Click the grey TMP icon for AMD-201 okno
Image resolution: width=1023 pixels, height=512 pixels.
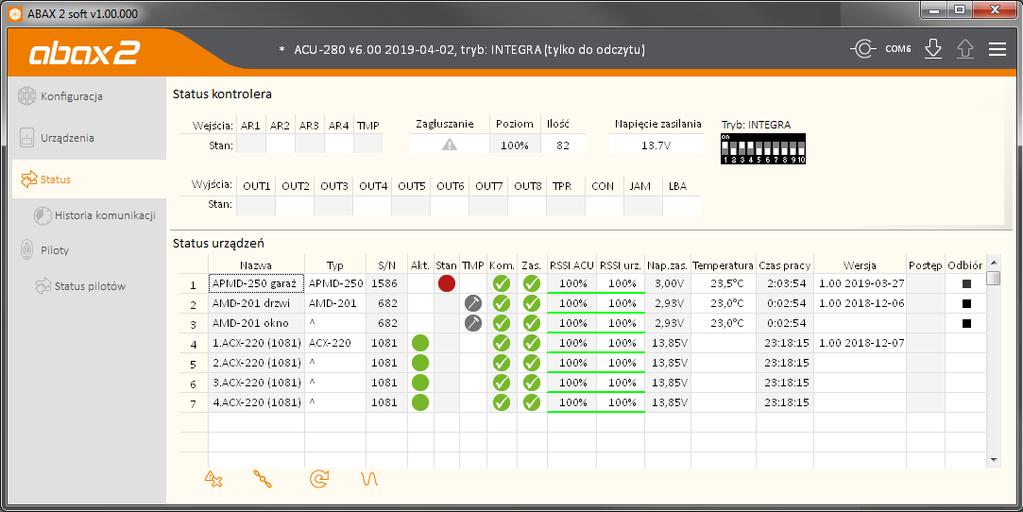point(473,323)
